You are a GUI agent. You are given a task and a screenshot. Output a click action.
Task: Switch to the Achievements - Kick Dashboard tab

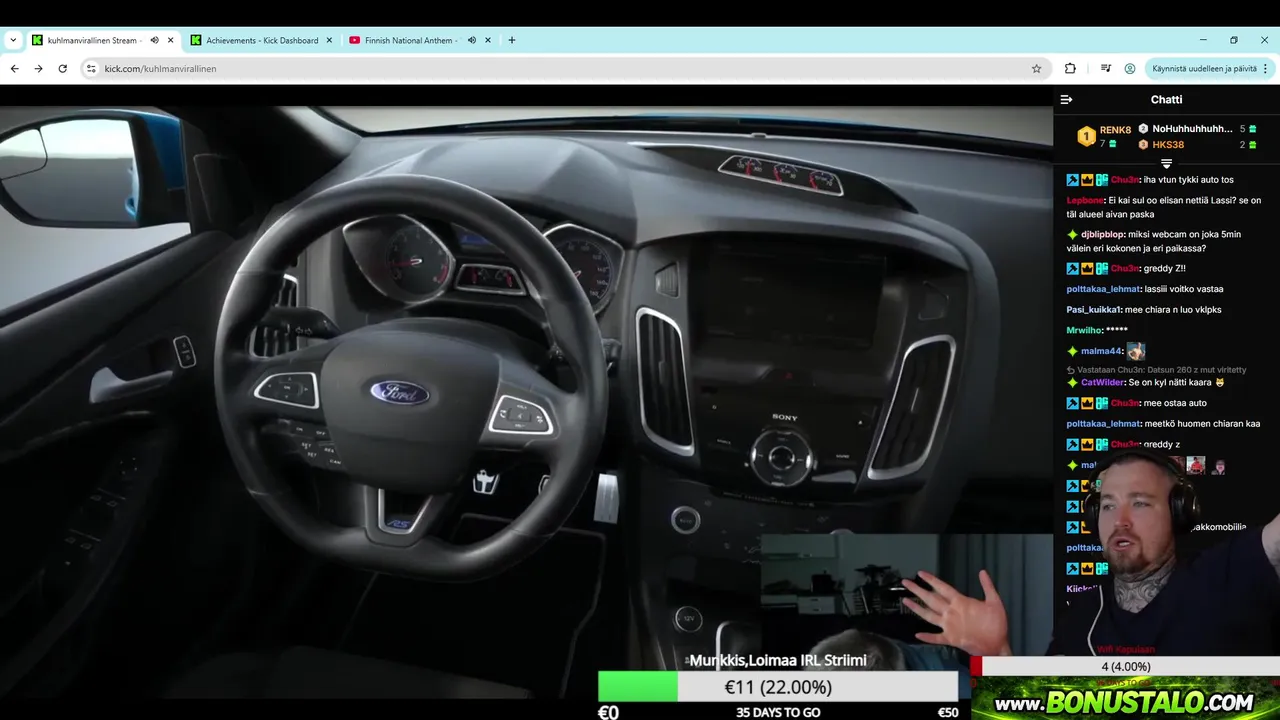262,40
